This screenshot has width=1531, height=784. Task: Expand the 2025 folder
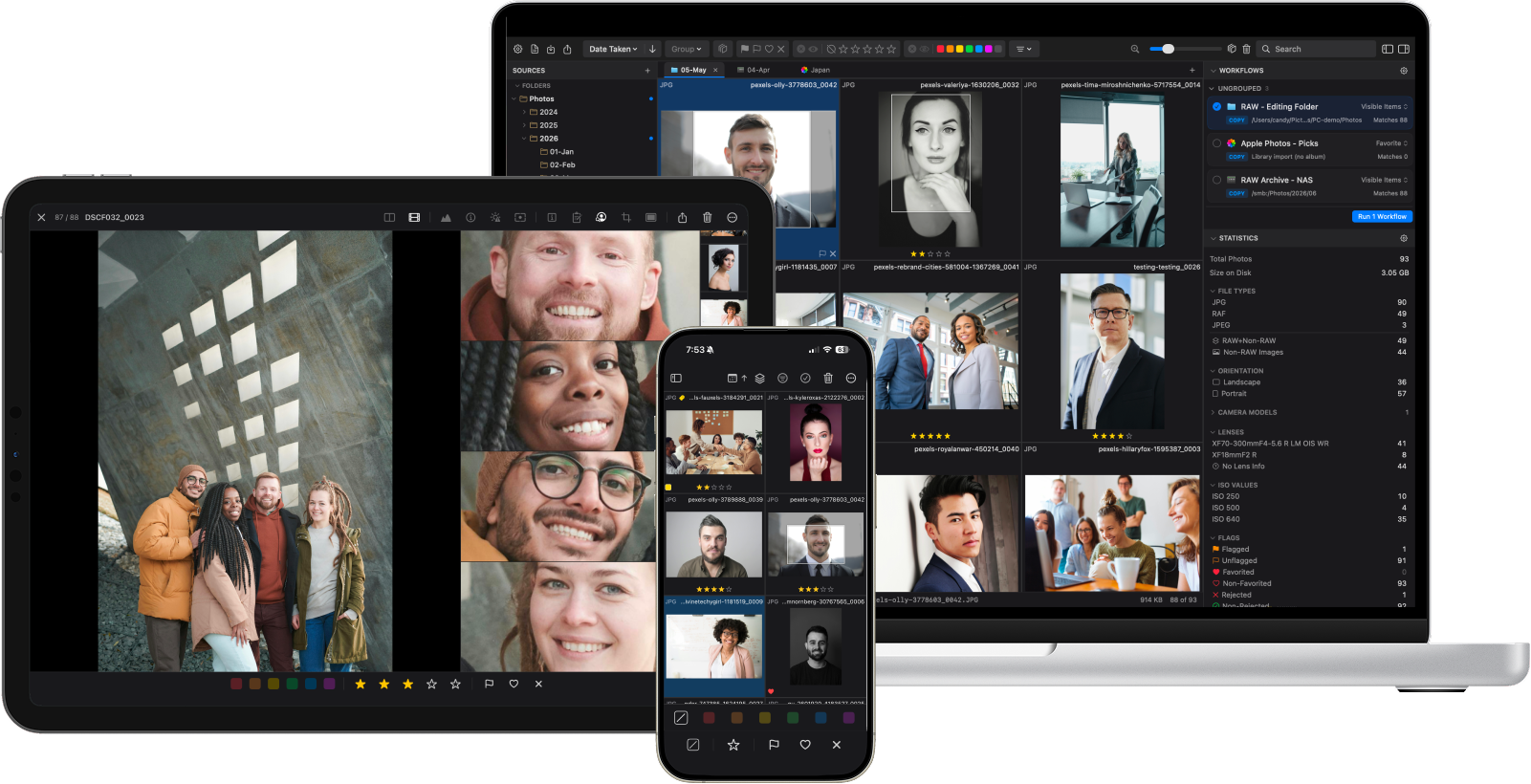point(524,125)
